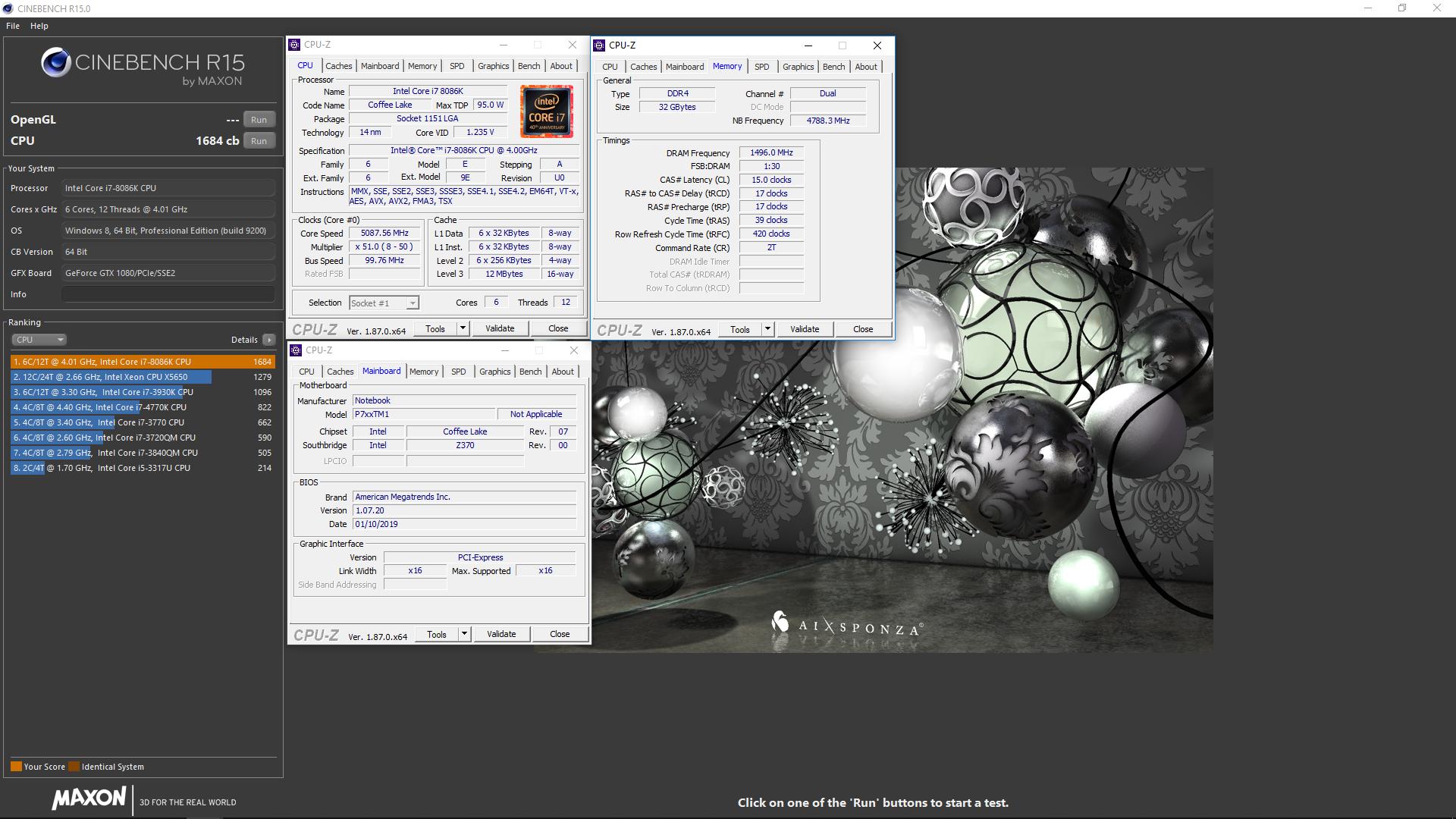The height and width of the screenshot is (819, 1456).
Task: Open About tab in Mainboard window
Action: click(563, 372)
